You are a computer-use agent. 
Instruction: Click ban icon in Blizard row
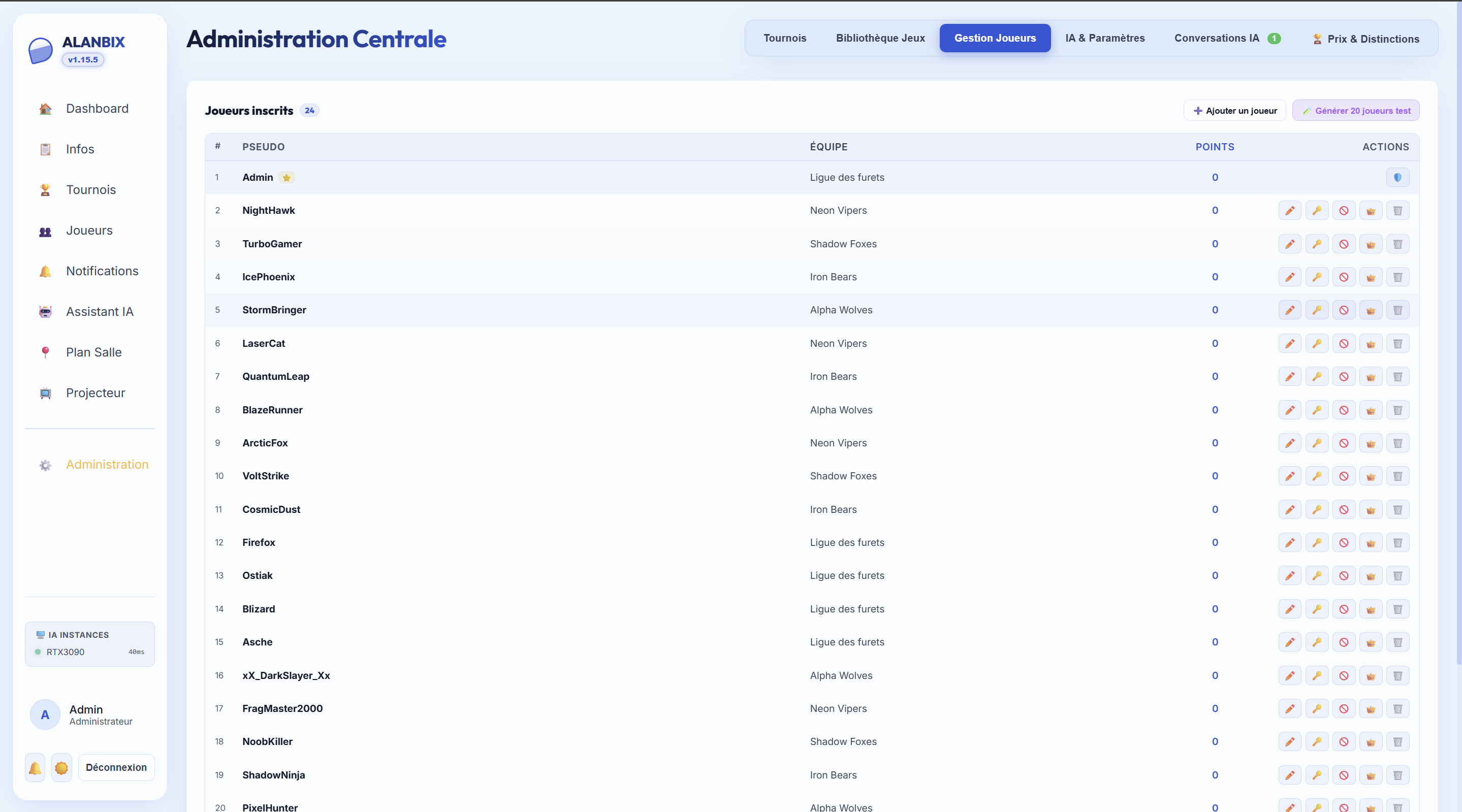click(x=1343, y=609)
